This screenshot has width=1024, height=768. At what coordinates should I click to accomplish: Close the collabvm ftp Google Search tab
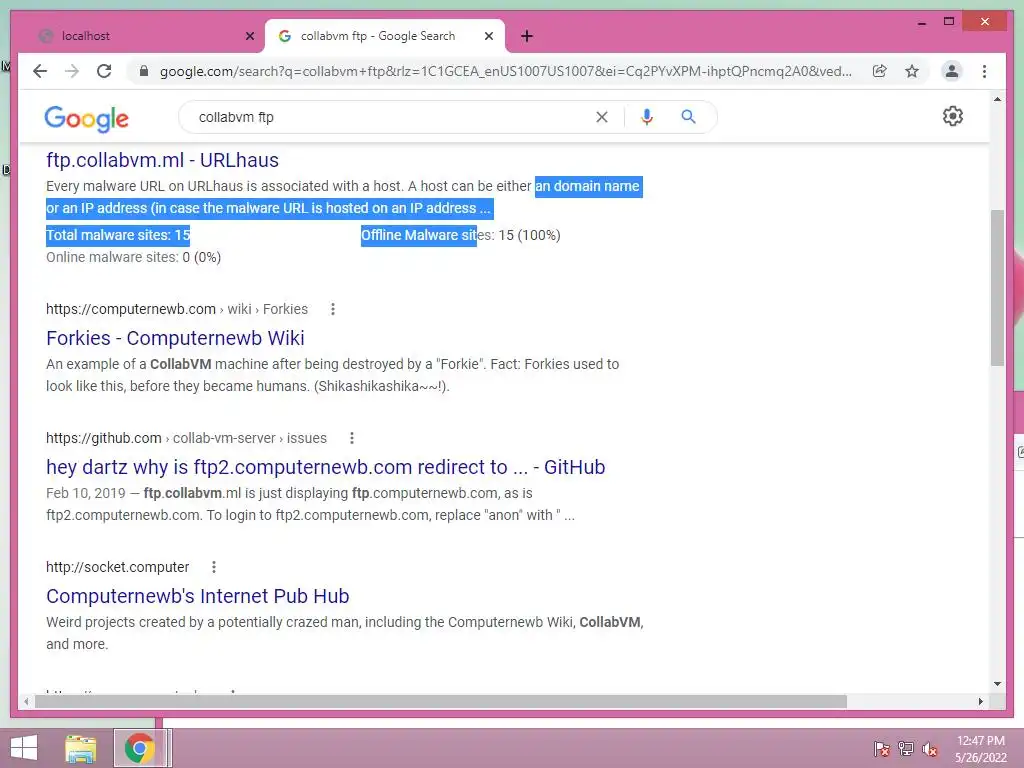click(488, 36)
